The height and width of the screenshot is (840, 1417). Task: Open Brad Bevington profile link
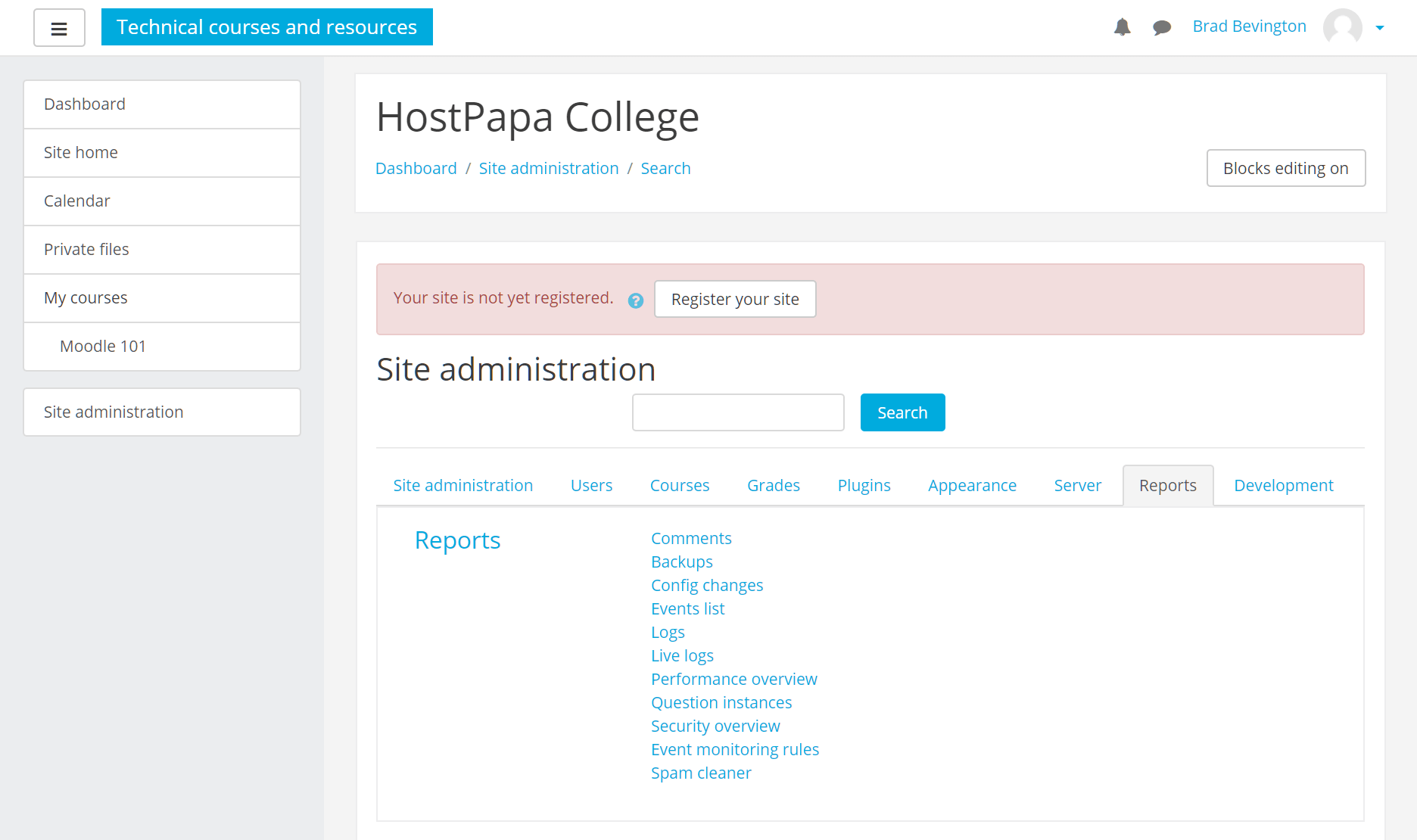(x=1249, y=26)
